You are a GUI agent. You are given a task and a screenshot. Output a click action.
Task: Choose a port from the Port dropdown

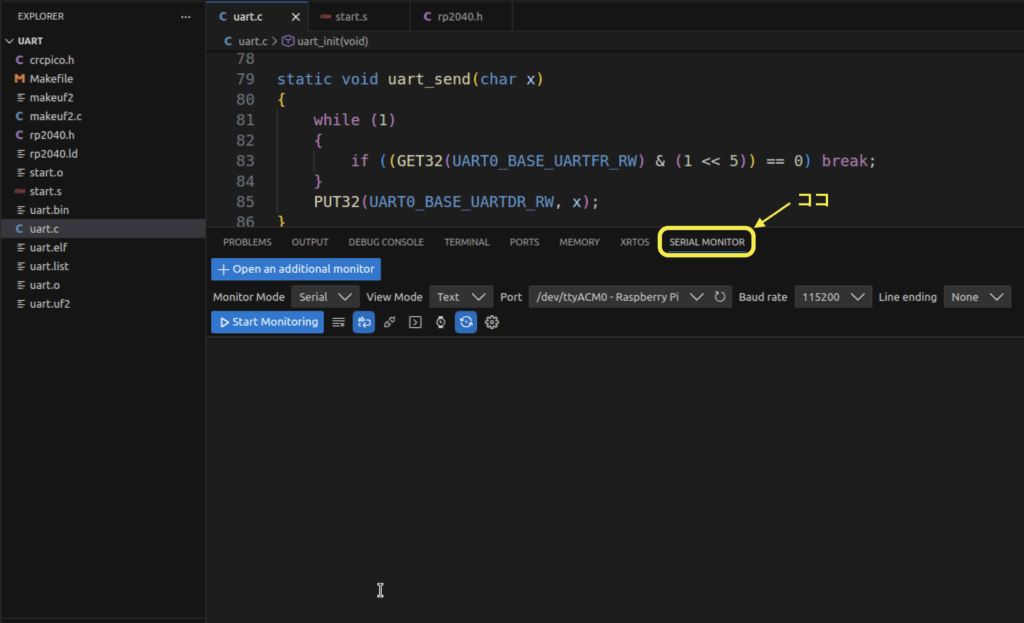pos(617,297)
